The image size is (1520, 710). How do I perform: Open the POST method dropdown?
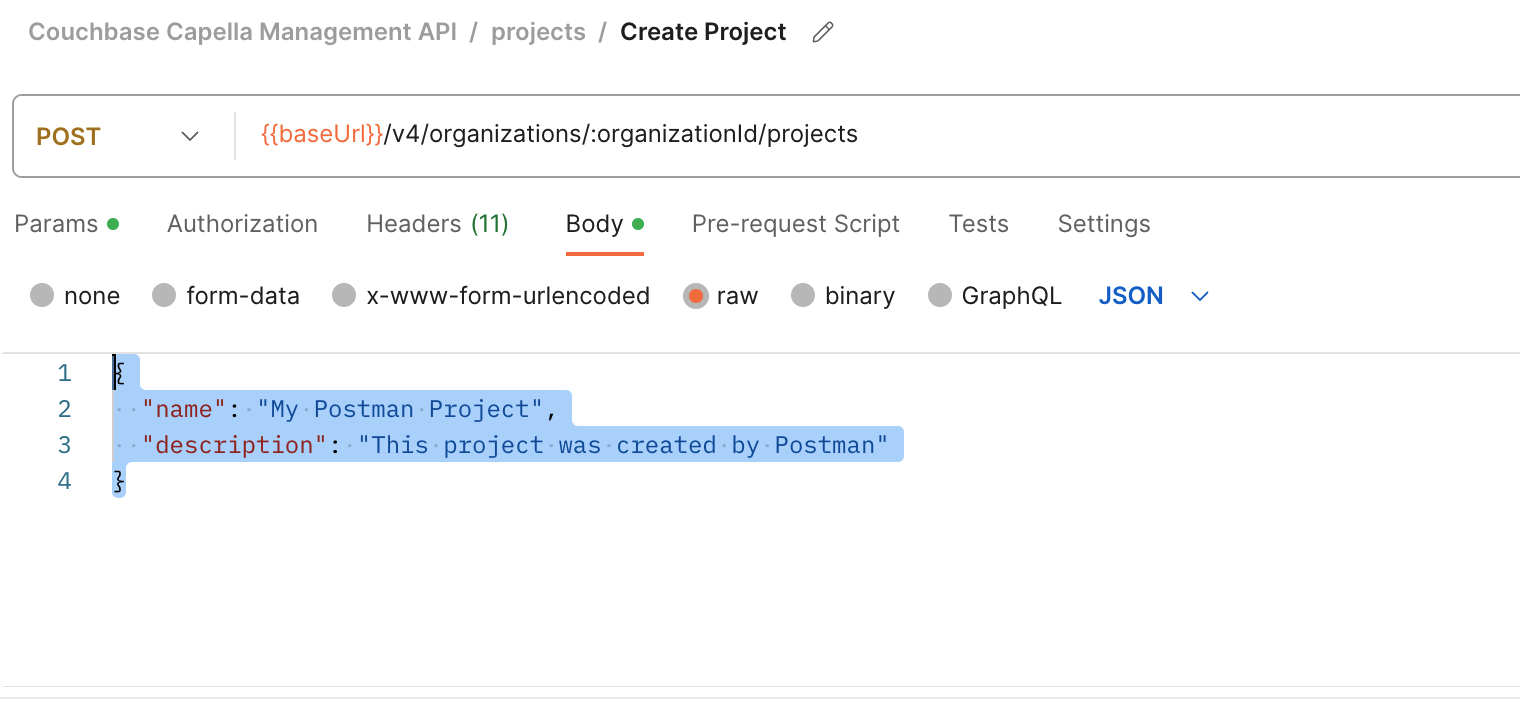pos(118,136)
